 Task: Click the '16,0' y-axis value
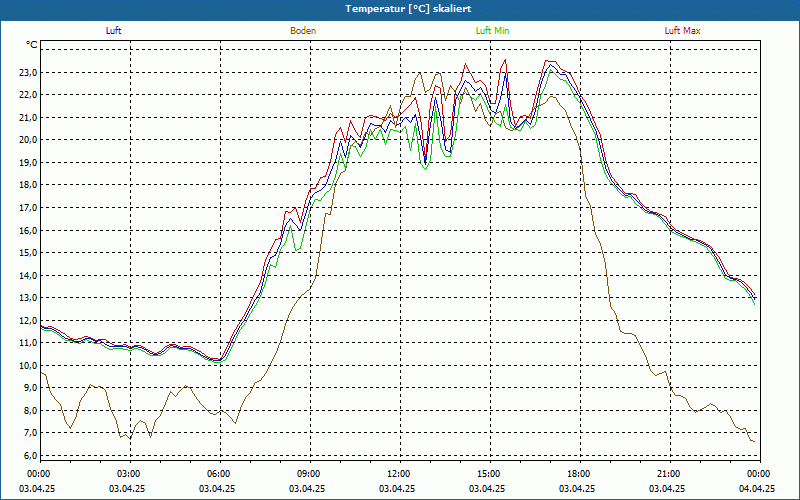click(28, 230)
